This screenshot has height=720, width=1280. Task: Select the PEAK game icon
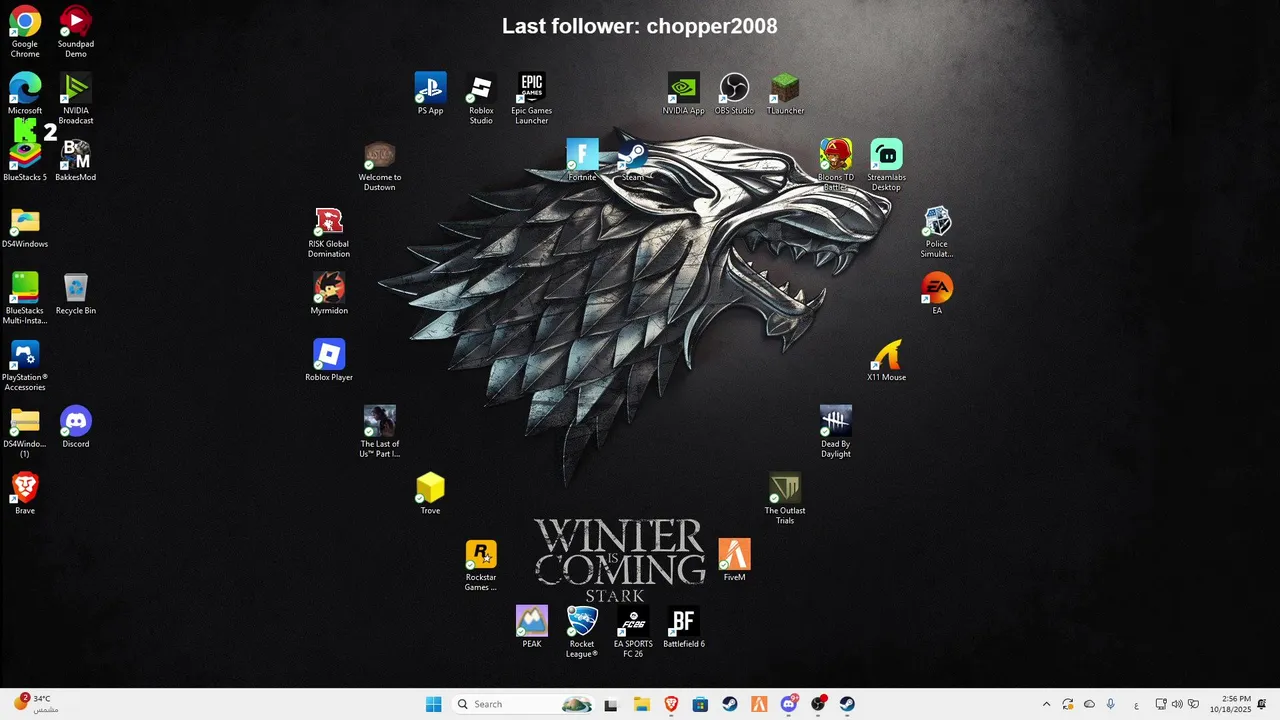(x=532, y=627)
